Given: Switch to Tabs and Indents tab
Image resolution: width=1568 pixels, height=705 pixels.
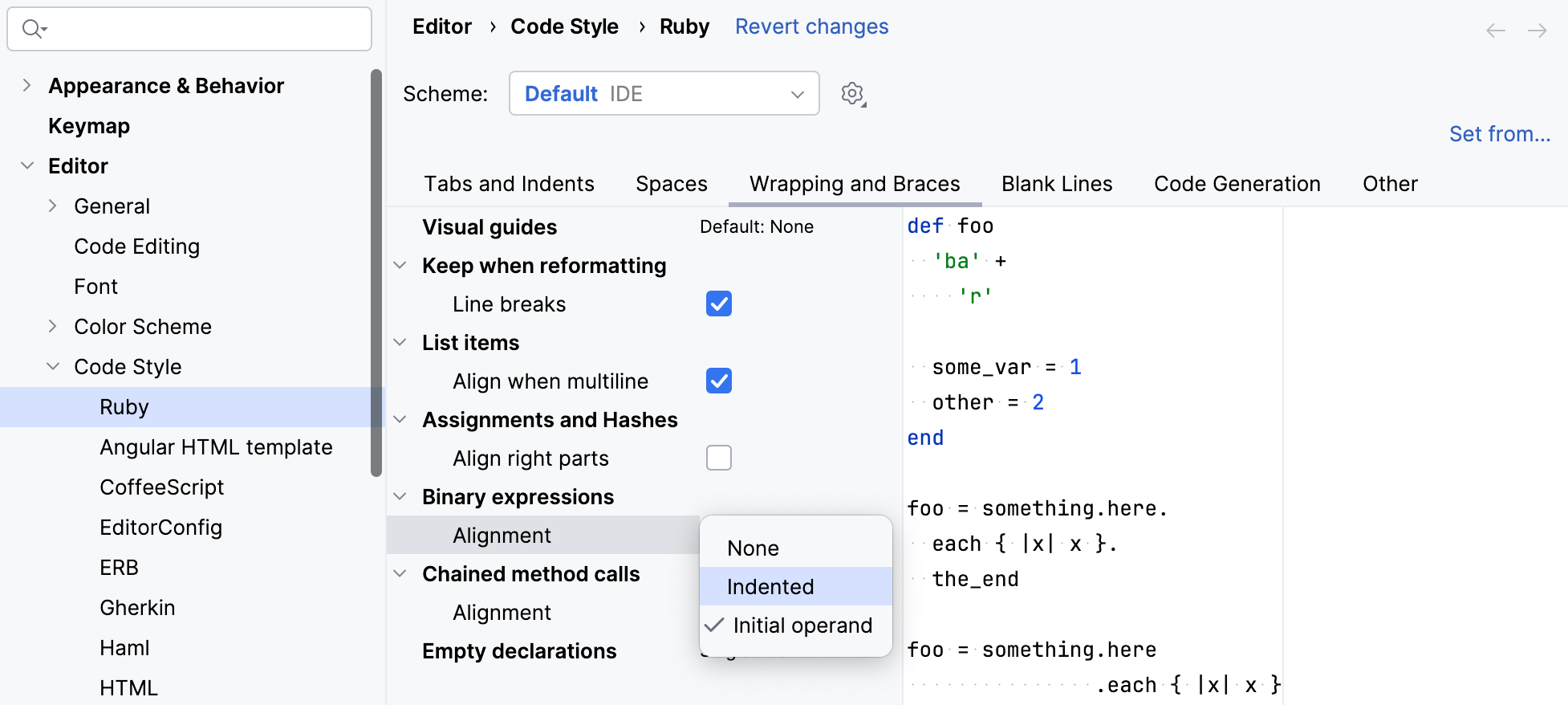Looking at the screenshot, I should coord(509,184).
